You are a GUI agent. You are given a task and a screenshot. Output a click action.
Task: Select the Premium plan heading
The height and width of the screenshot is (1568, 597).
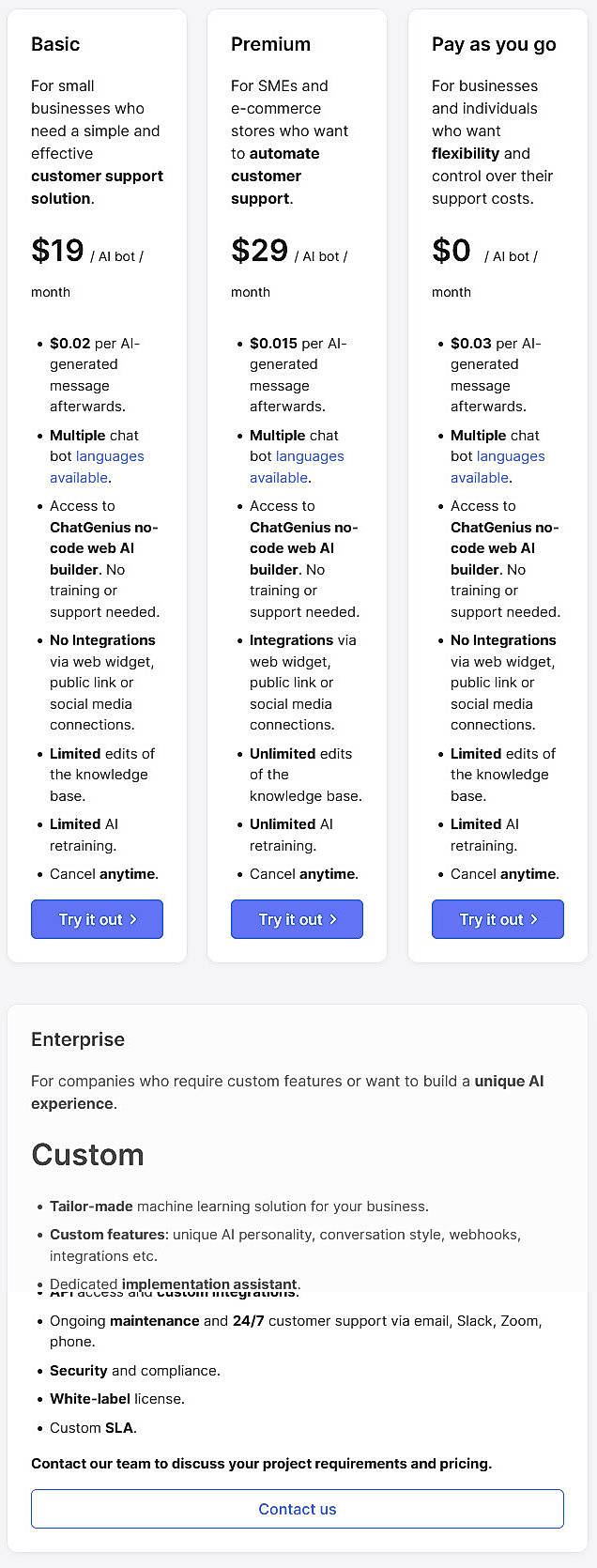point(271,44)
